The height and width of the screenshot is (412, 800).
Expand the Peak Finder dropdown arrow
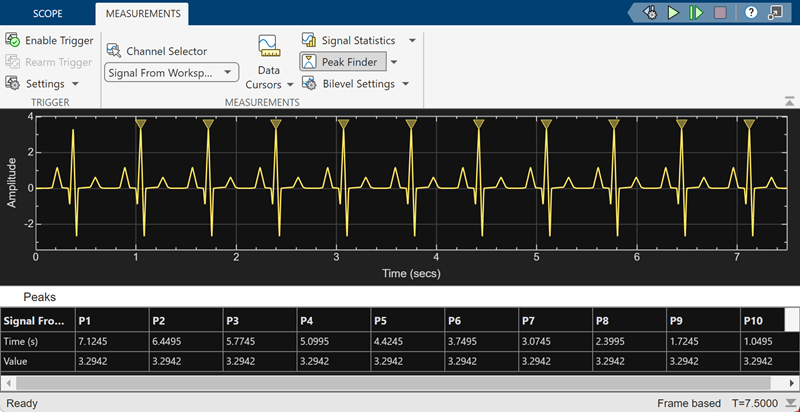[x=394, y=62]
